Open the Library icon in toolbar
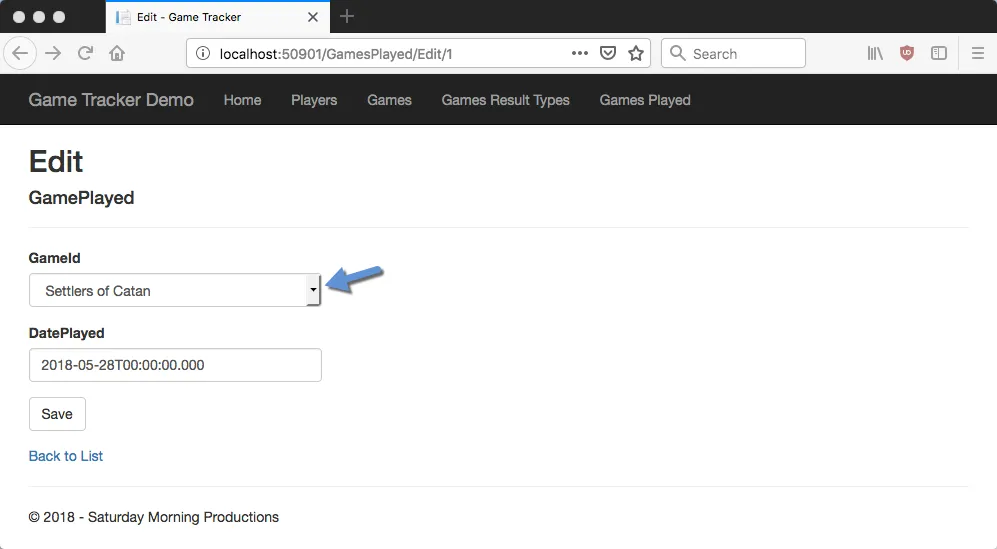Screen dimensions: 997x549 pos(875,53)
